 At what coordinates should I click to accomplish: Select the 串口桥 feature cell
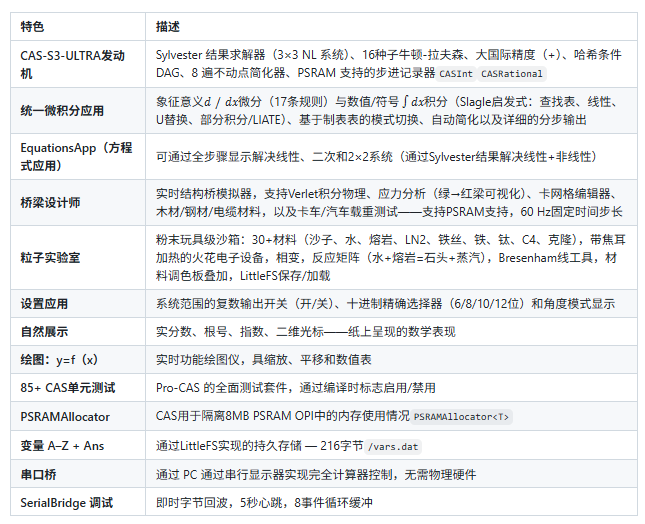(39, 474)
